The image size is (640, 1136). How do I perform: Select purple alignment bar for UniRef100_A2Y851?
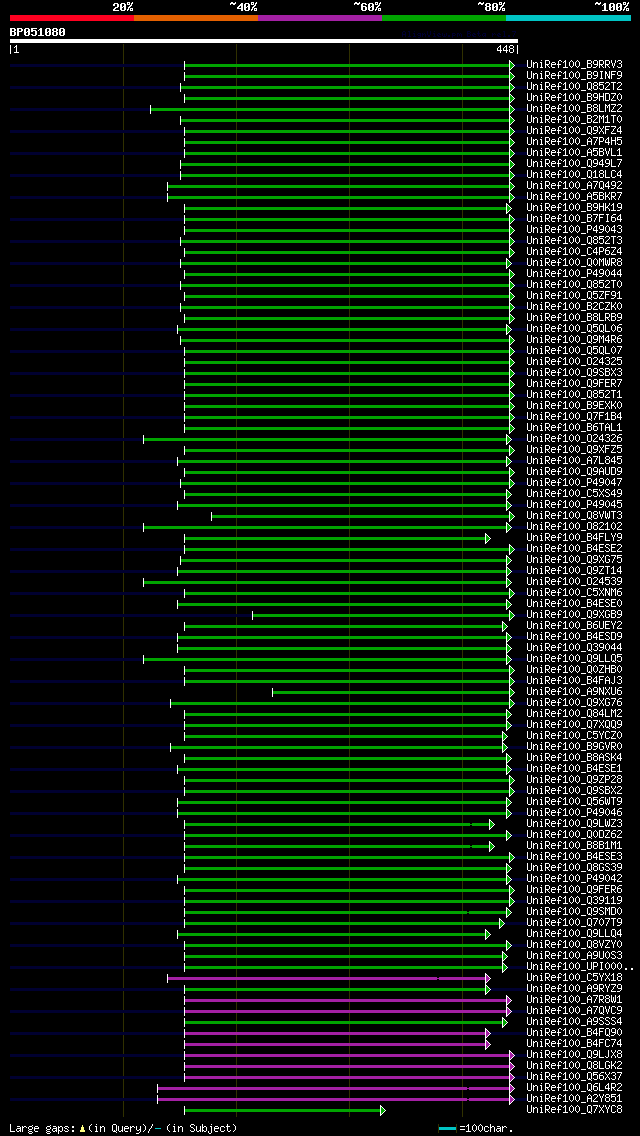coord(336,1100)
